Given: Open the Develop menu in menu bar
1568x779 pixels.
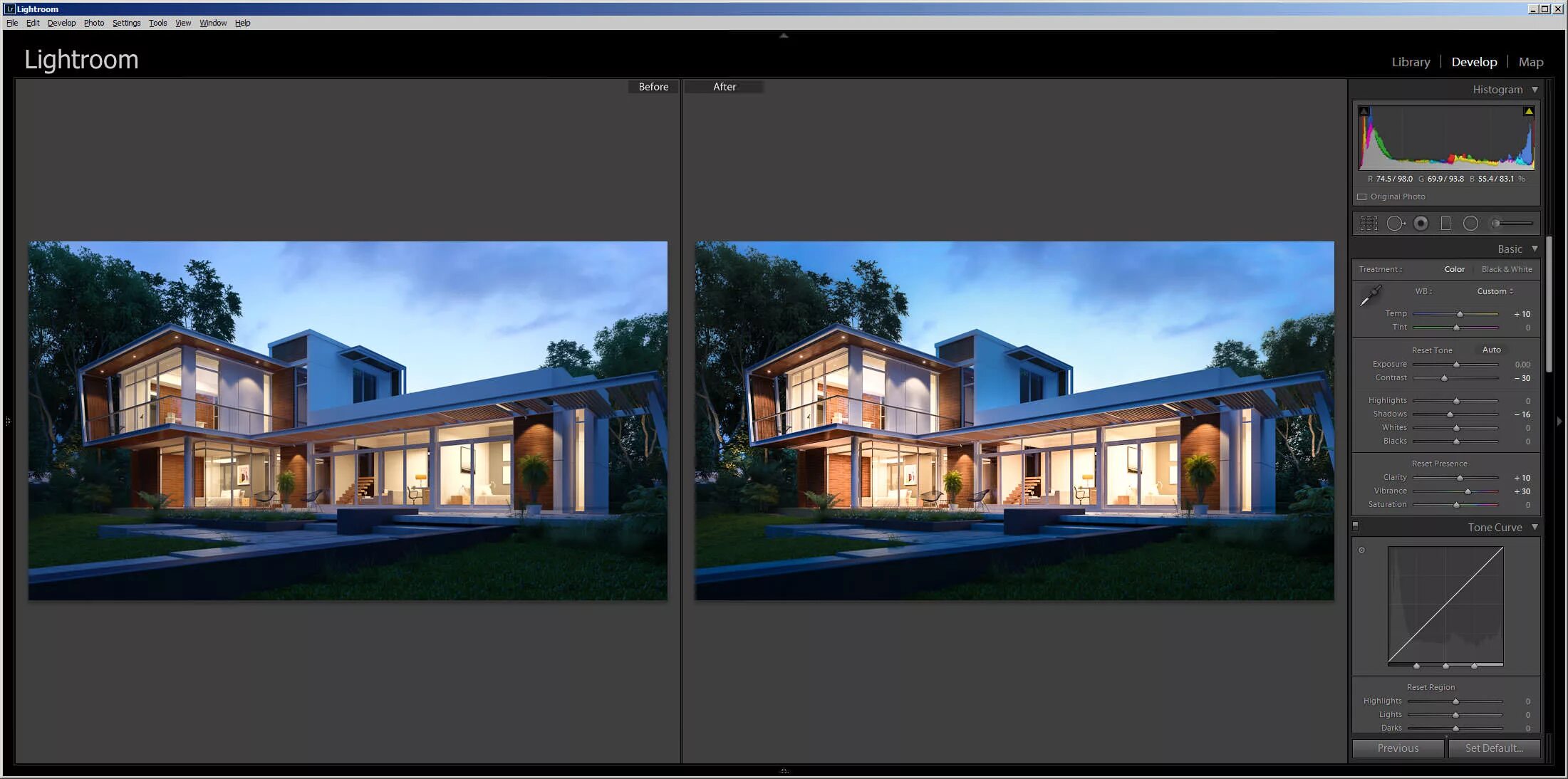Looking at the screenshot, I should pos(61,23).
